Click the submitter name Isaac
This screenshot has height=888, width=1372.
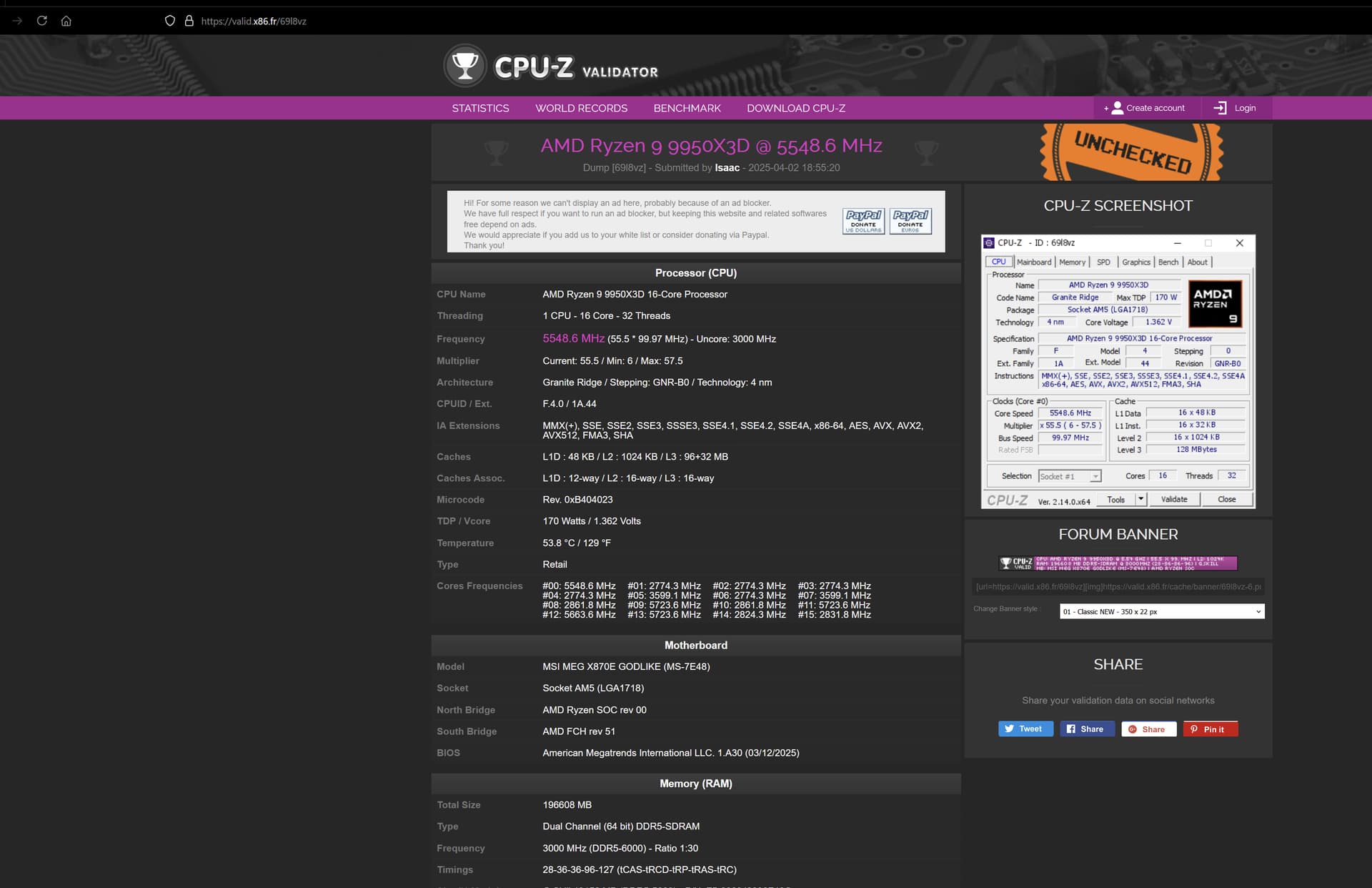(727, 168)
